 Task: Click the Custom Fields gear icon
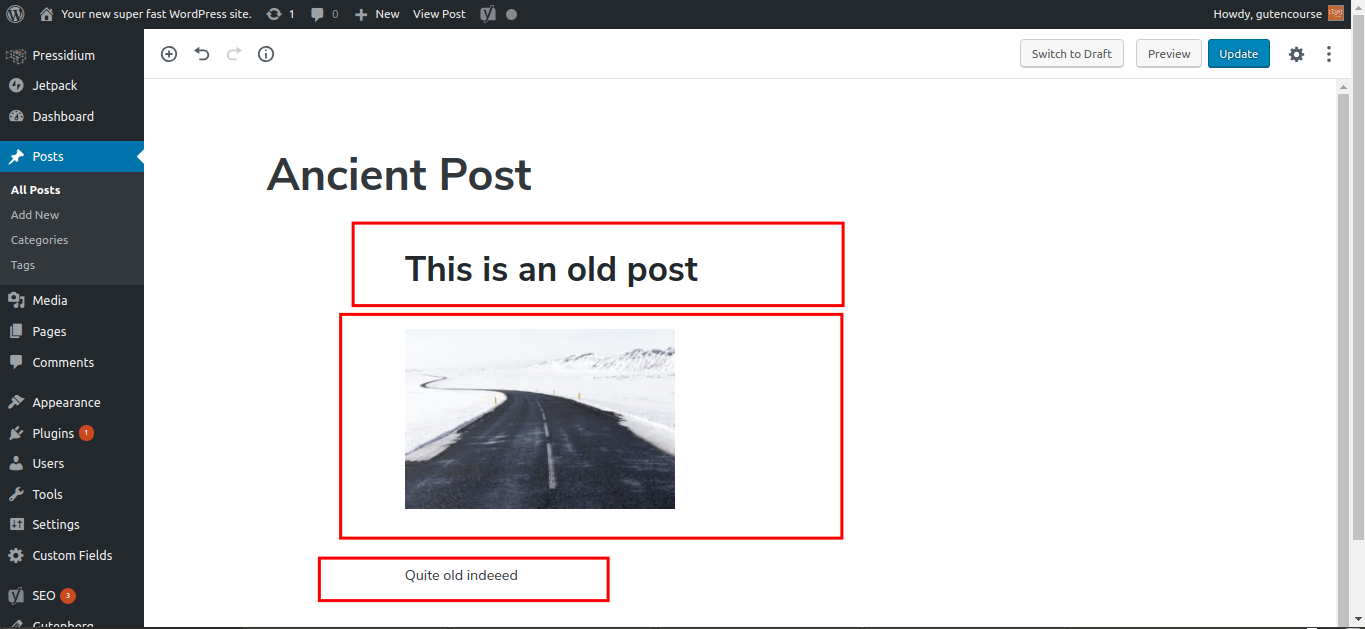[x=16, y=555]
